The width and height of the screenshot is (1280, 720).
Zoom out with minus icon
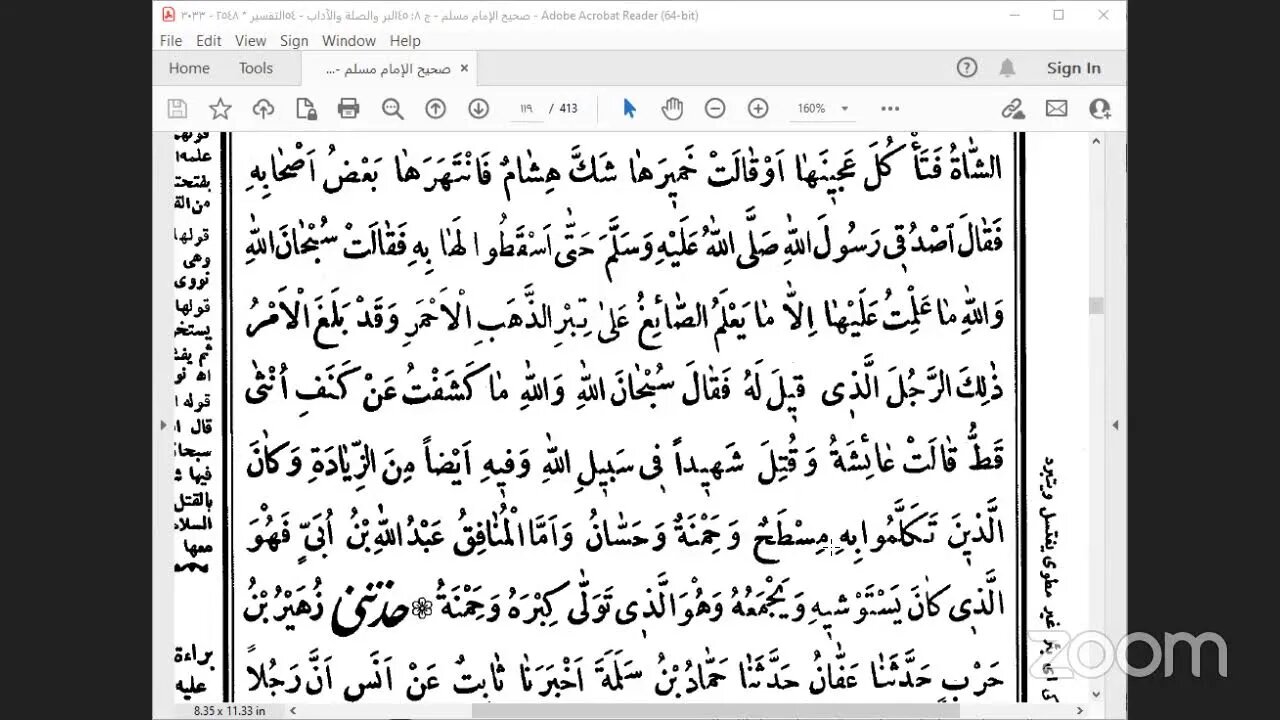point(715,109)
